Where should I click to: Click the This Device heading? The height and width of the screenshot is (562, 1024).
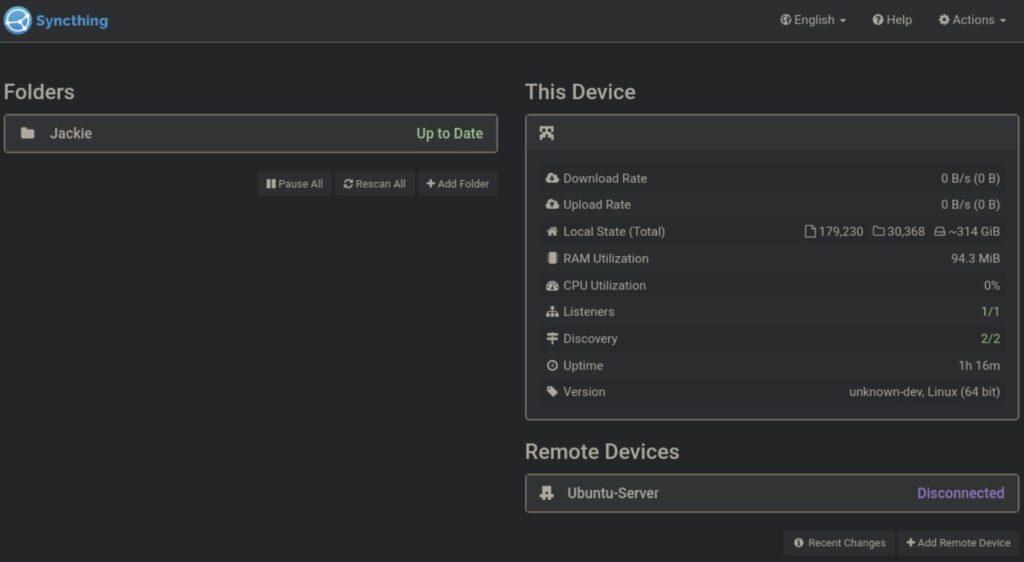[580, 92]
